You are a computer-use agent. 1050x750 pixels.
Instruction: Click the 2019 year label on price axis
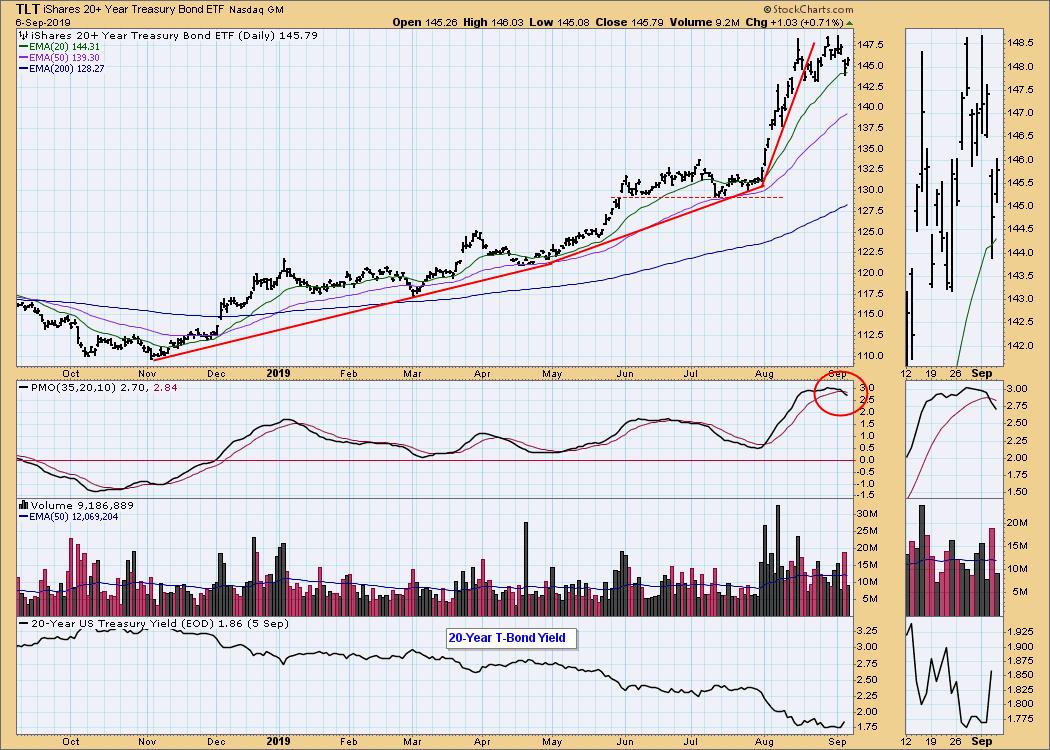pos(279,373)
